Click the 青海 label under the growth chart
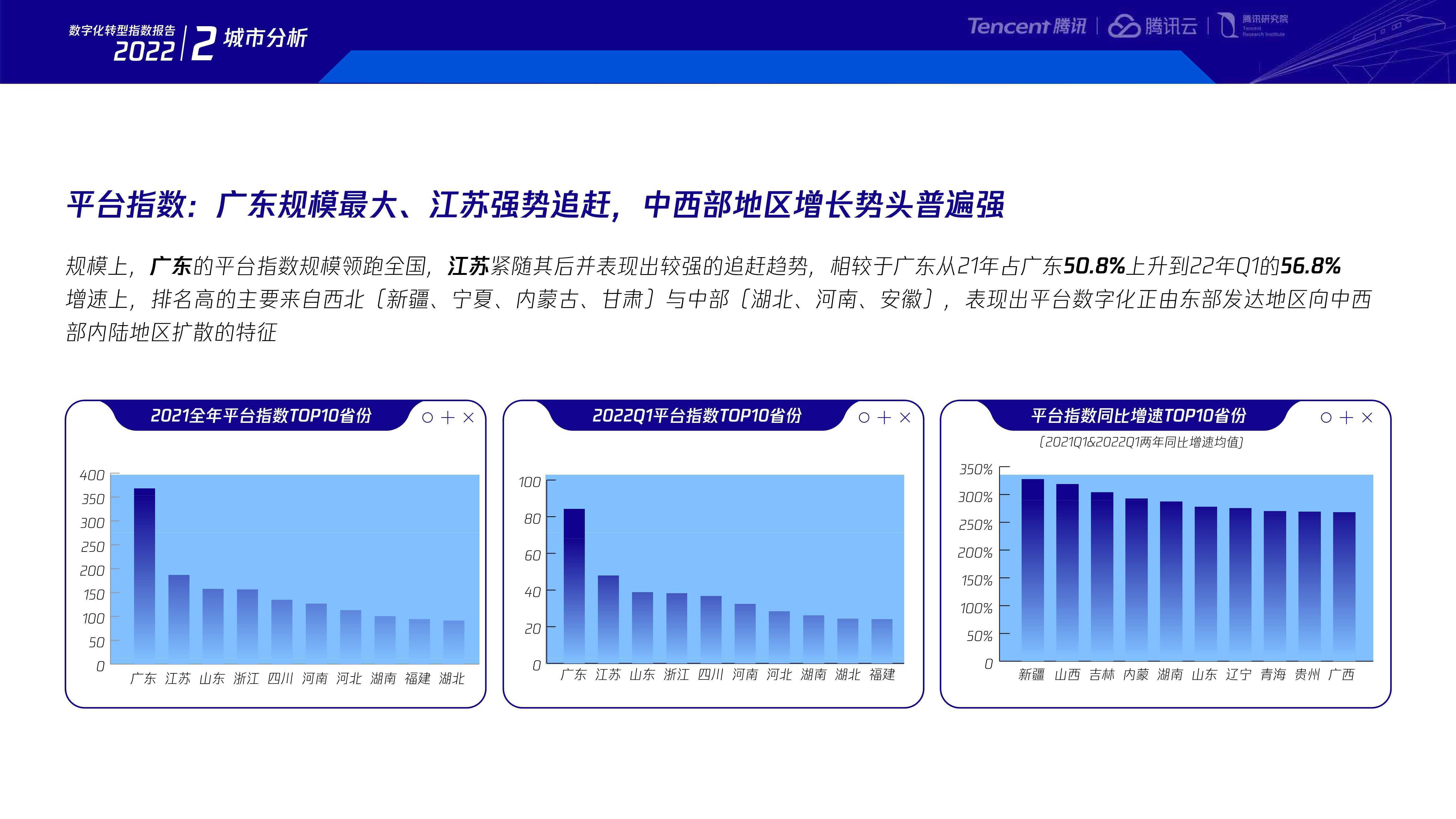1456x819 pixels. 1273,674
